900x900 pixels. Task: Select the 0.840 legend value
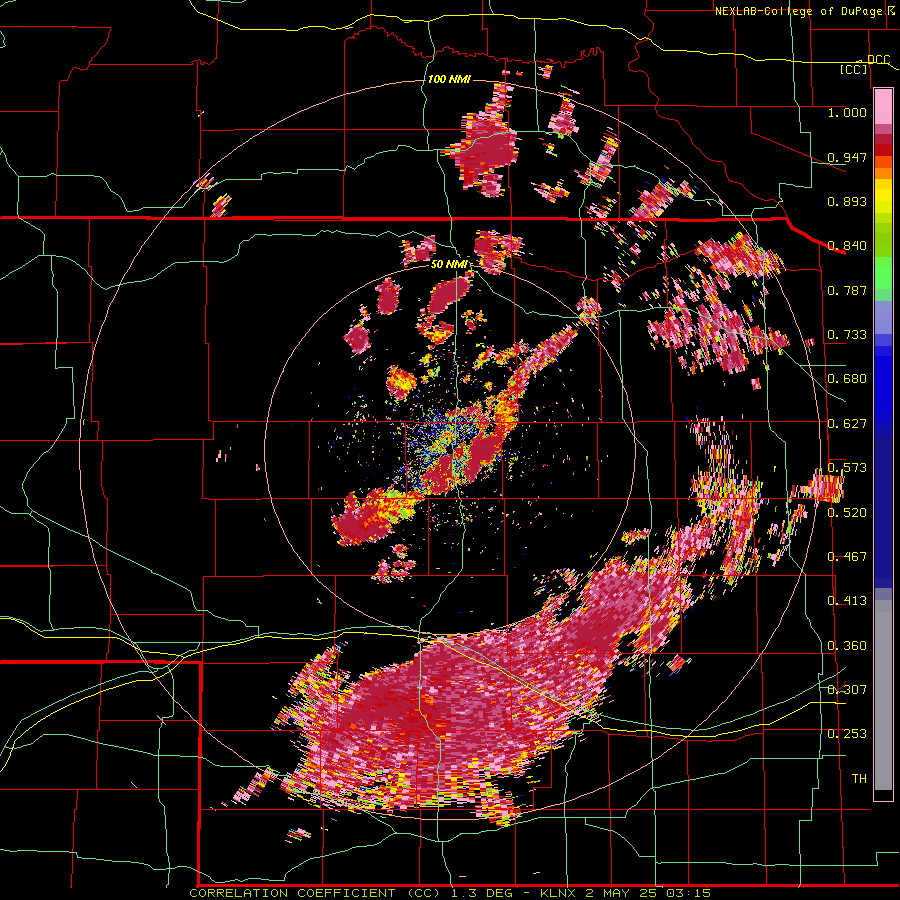tap(847, 246)
